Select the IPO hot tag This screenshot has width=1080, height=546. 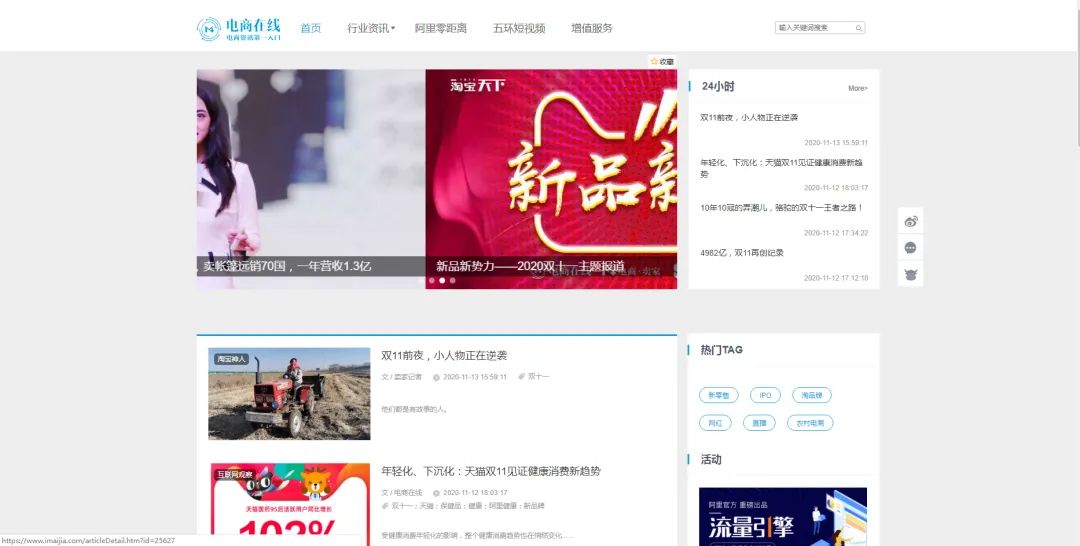765,395
